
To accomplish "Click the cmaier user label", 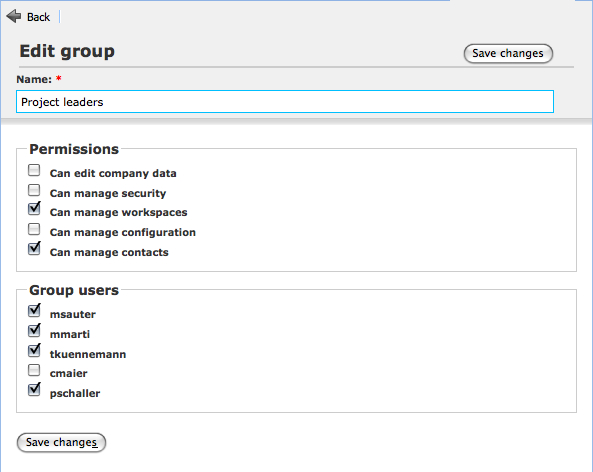I will click(68, 373).
